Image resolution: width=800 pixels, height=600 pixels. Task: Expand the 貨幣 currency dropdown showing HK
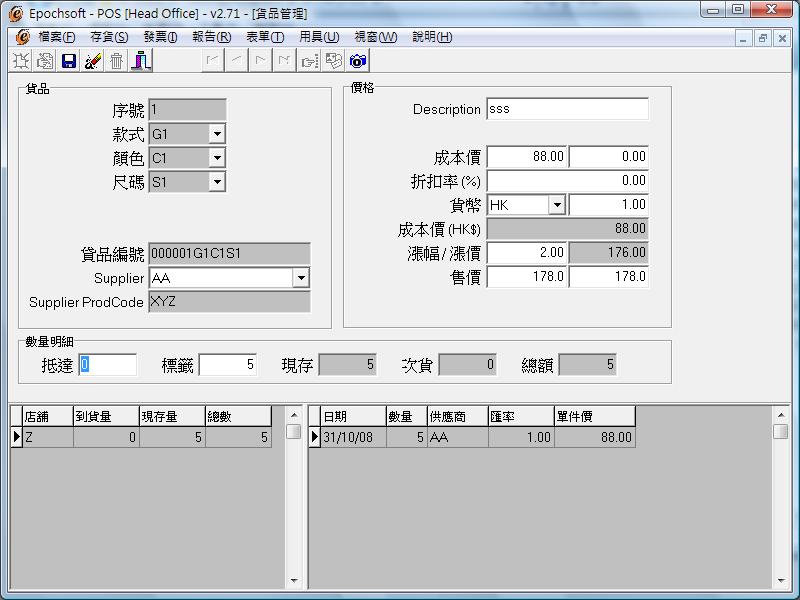pos(557,205)
